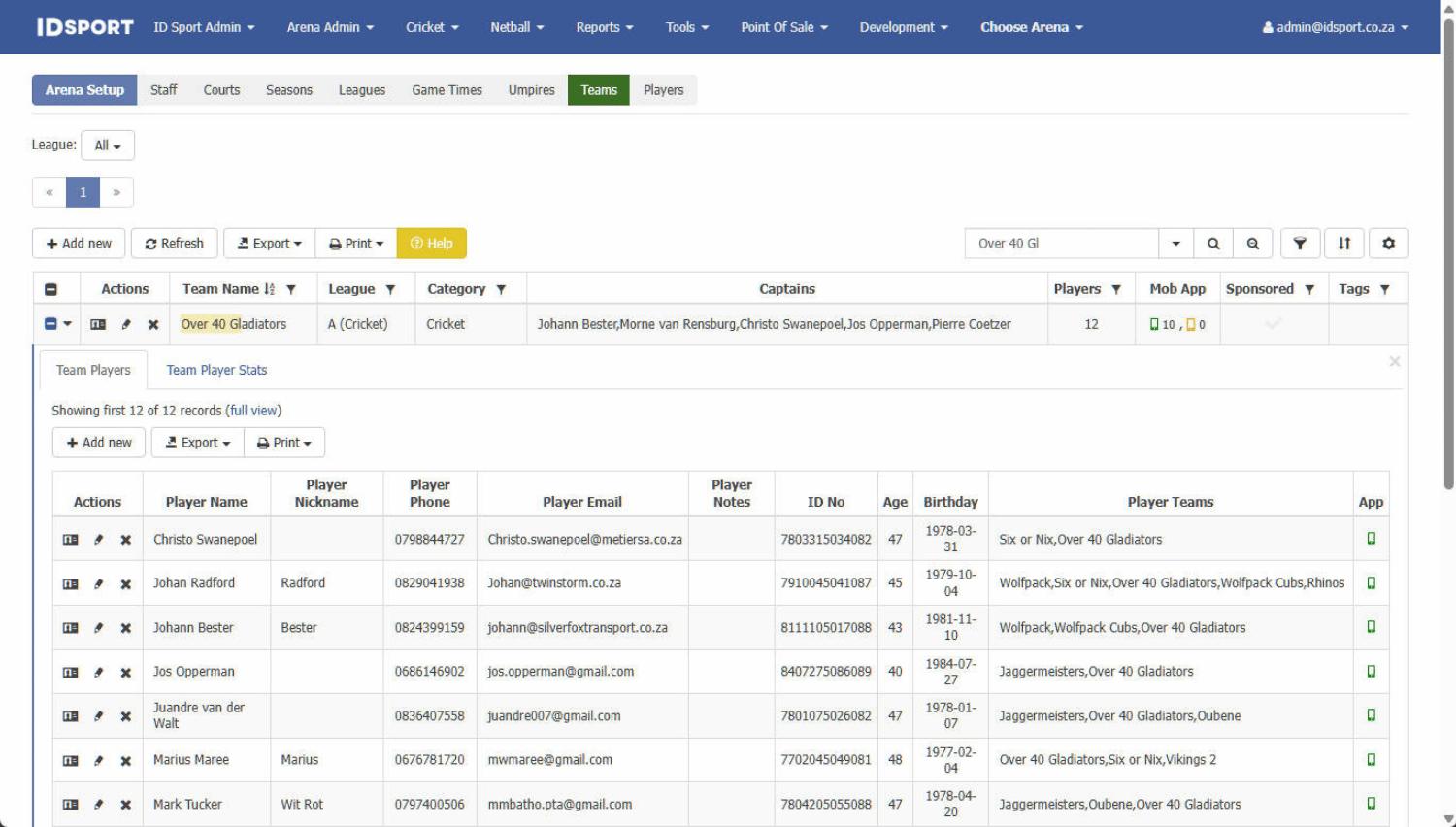The width and height of the screenshot is (1456, 827).
Task: Toggle the select-all box in table header
Action: tap(51, 289)
